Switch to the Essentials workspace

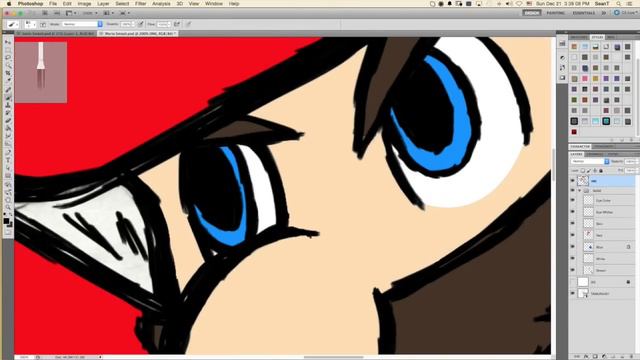584,13
